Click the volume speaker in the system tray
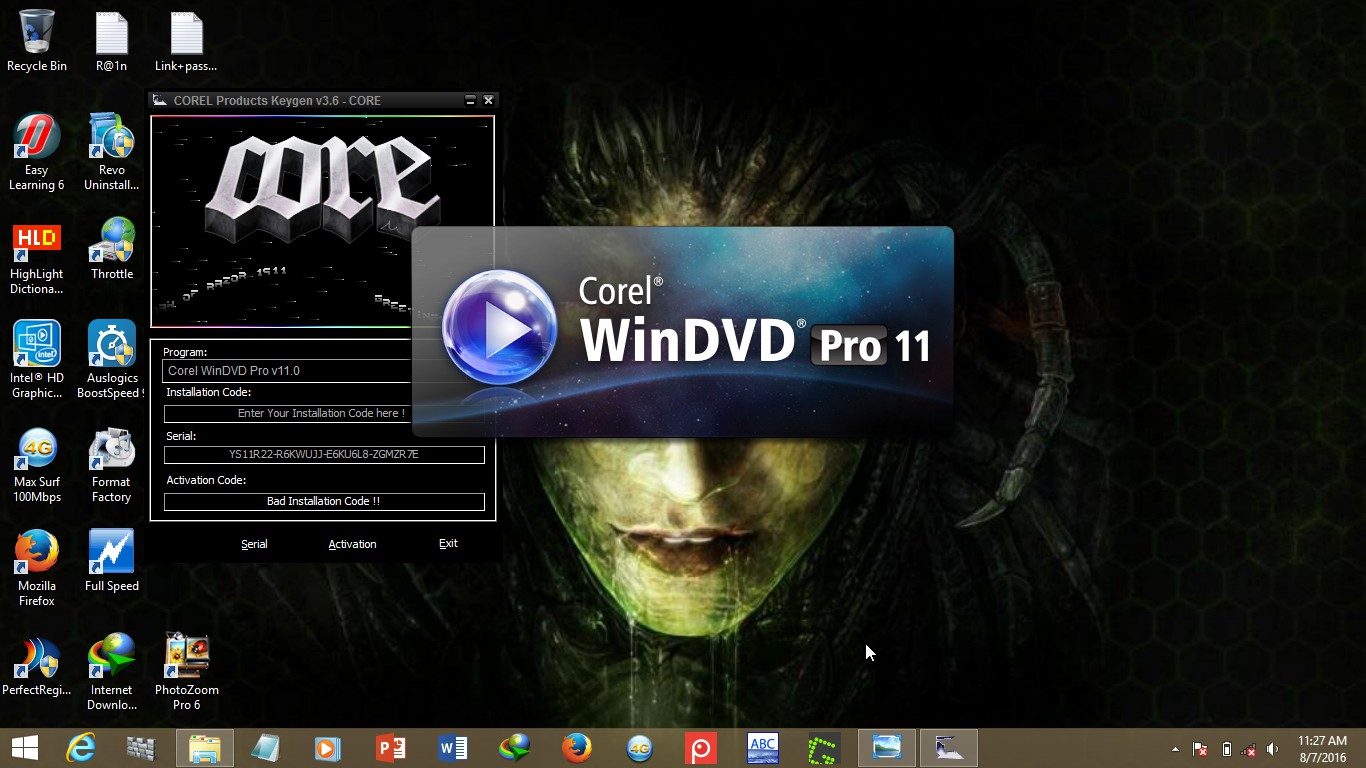Viewport: 1366px width, 768px height. 1271,747
